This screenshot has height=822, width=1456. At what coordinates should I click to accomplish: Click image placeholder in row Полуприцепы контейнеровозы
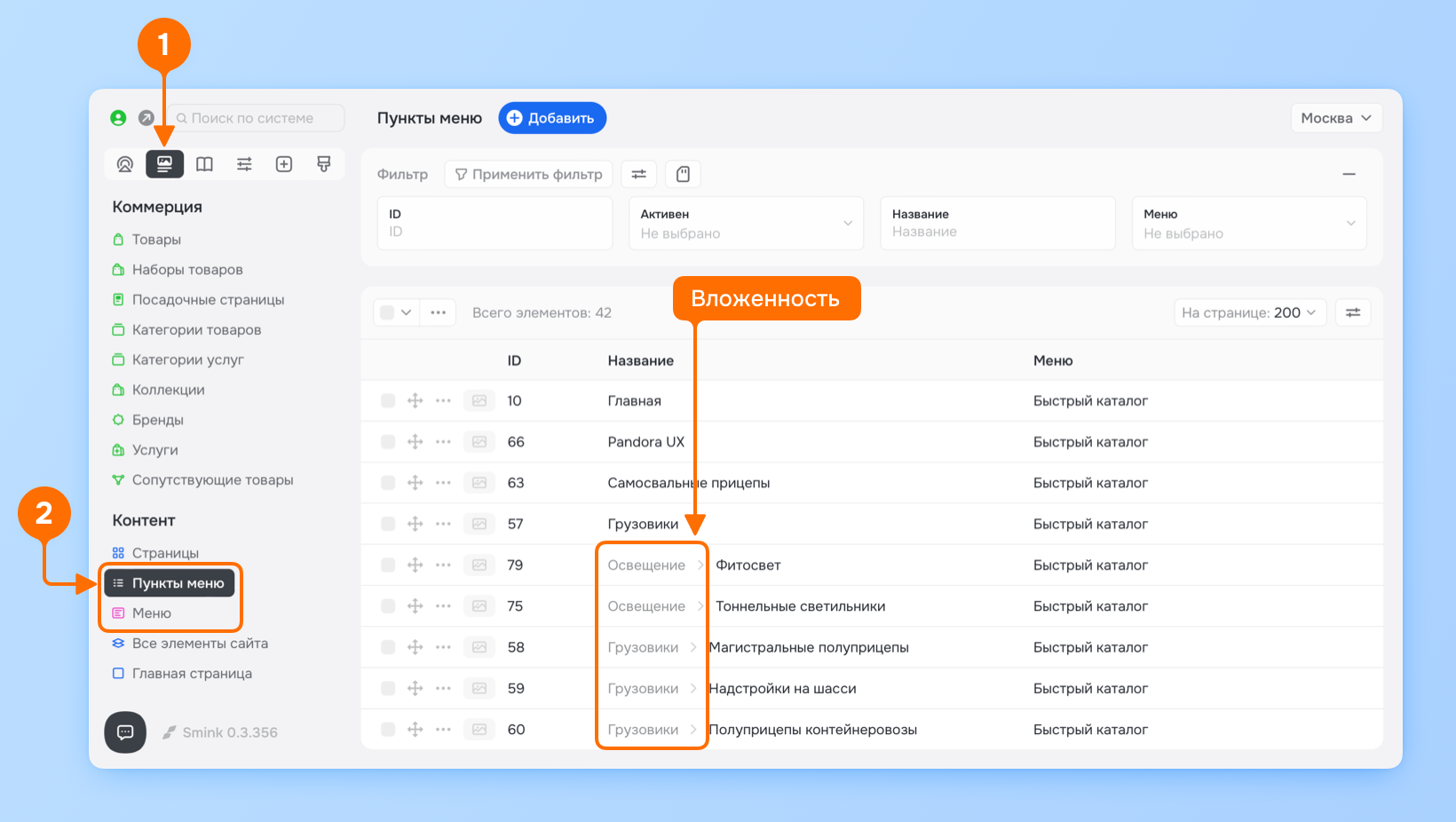pyautogui.click(x=479, y=730)
